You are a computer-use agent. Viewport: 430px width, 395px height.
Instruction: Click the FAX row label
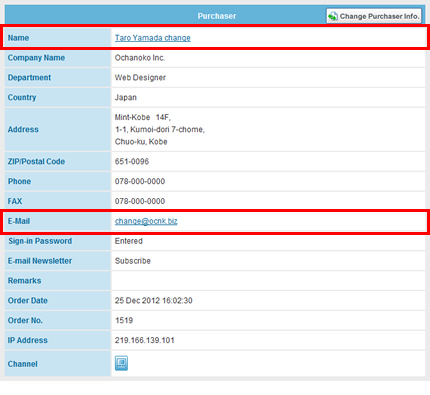[15, 201]
